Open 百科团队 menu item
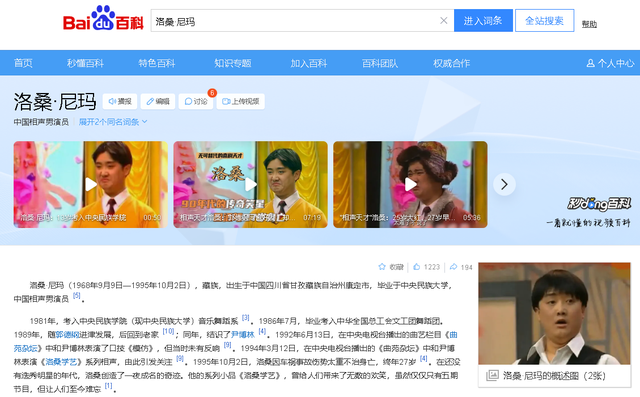640x397 pixels. tap(380, 63)
